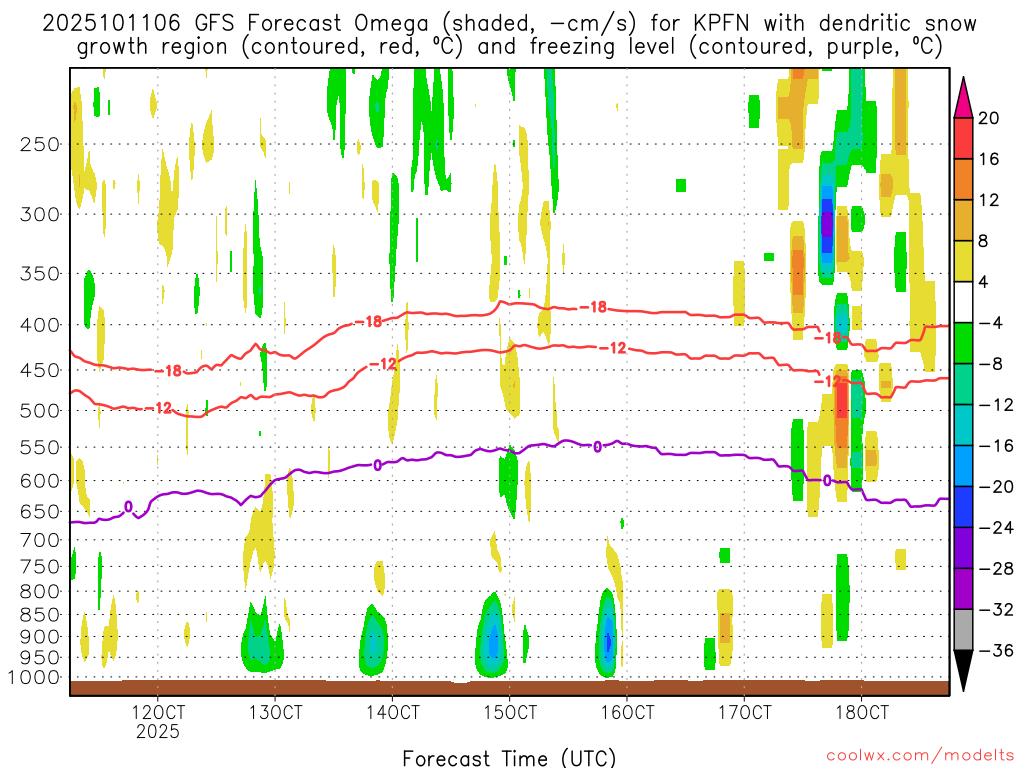Select the 120CT time-axis label
The image size is (1024, 768).
157,712
